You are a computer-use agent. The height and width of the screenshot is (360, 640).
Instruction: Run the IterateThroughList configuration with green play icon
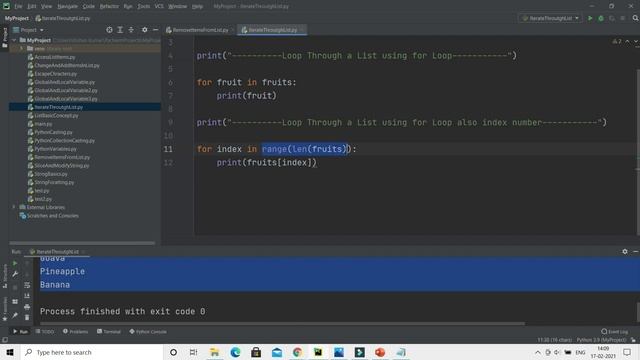[590, 18]
